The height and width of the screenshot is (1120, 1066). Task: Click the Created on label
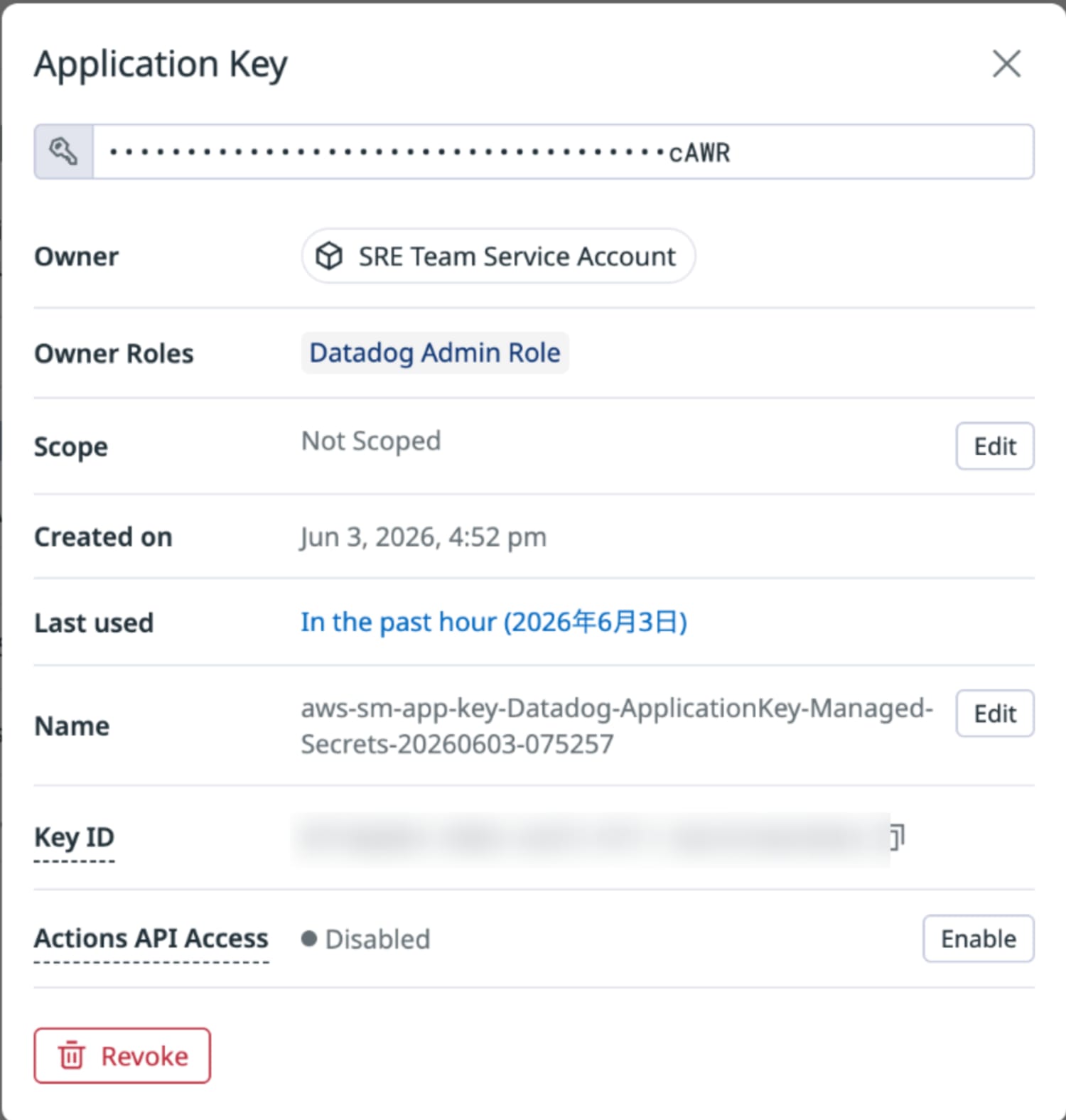[103, 537]
